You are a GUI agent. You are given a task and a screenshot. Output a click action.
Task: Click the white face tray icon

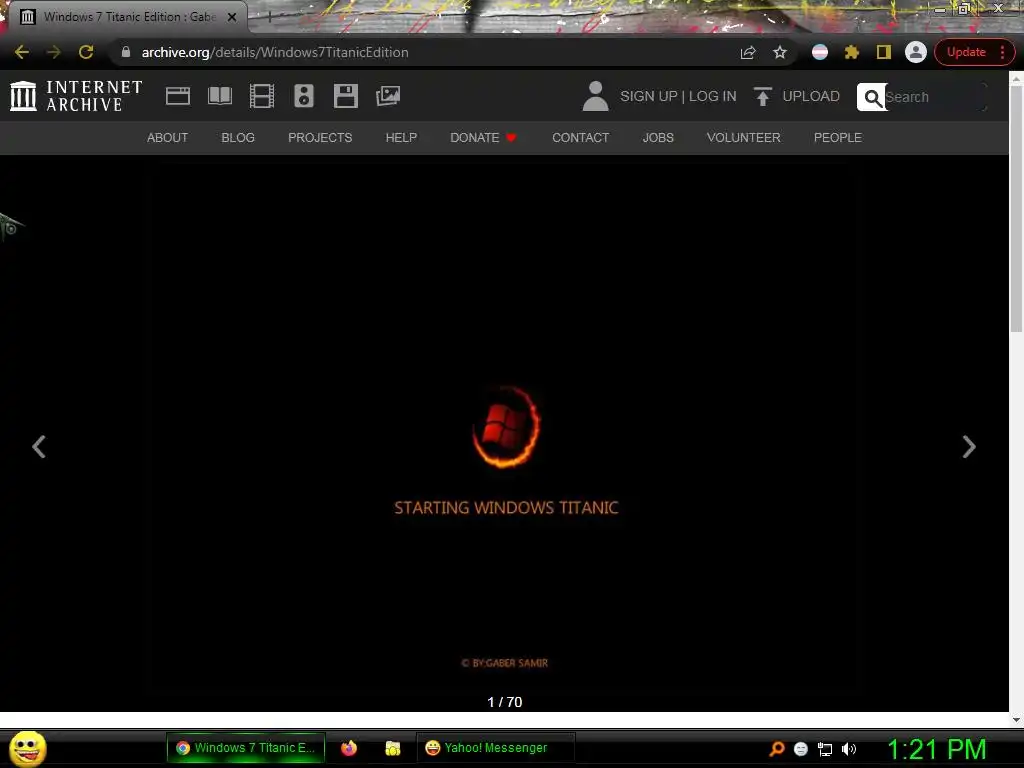tap(801, 749)
